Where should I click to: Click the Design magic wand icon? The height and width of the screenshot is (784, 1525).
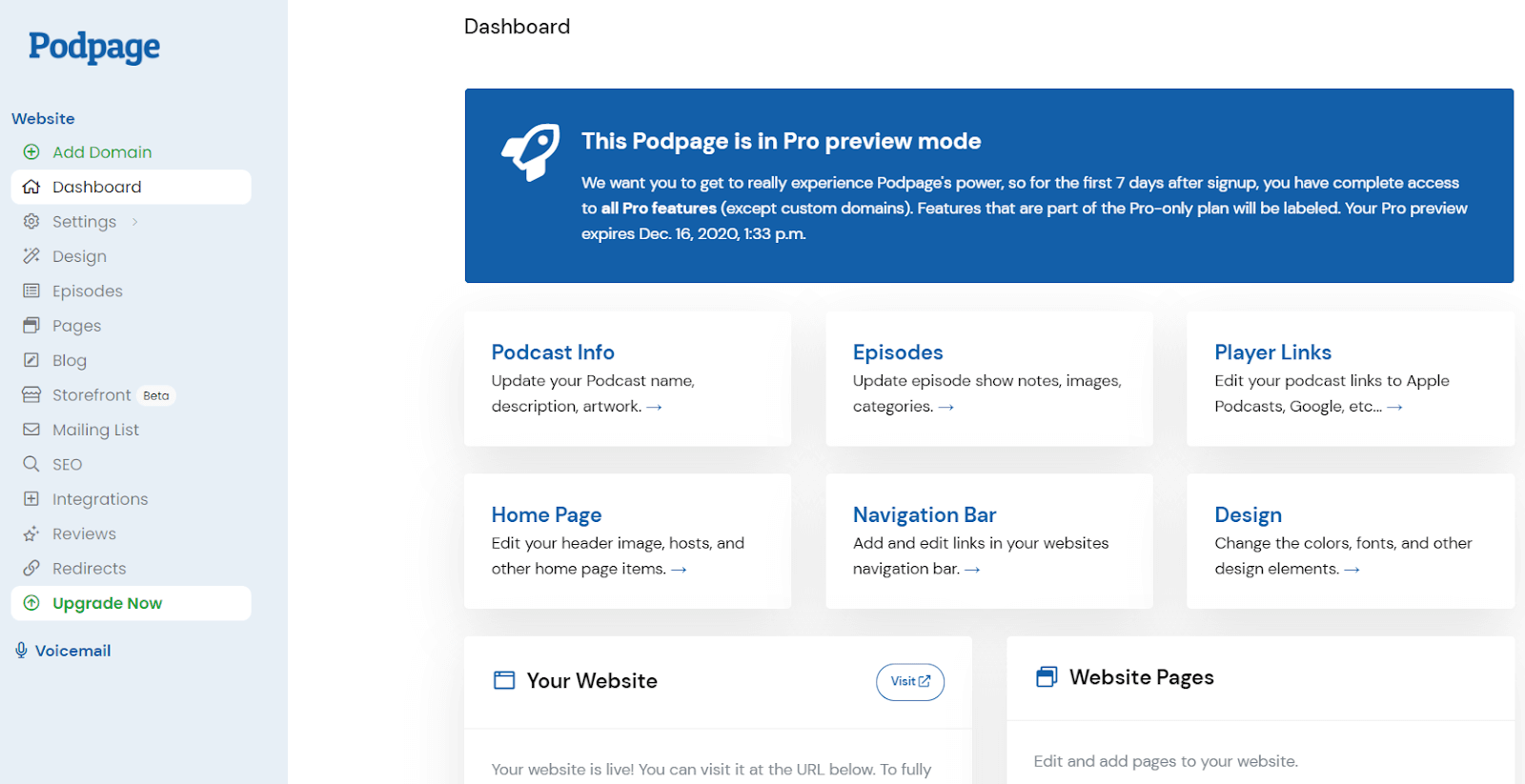pyautogui.click(x=31, y=256)
